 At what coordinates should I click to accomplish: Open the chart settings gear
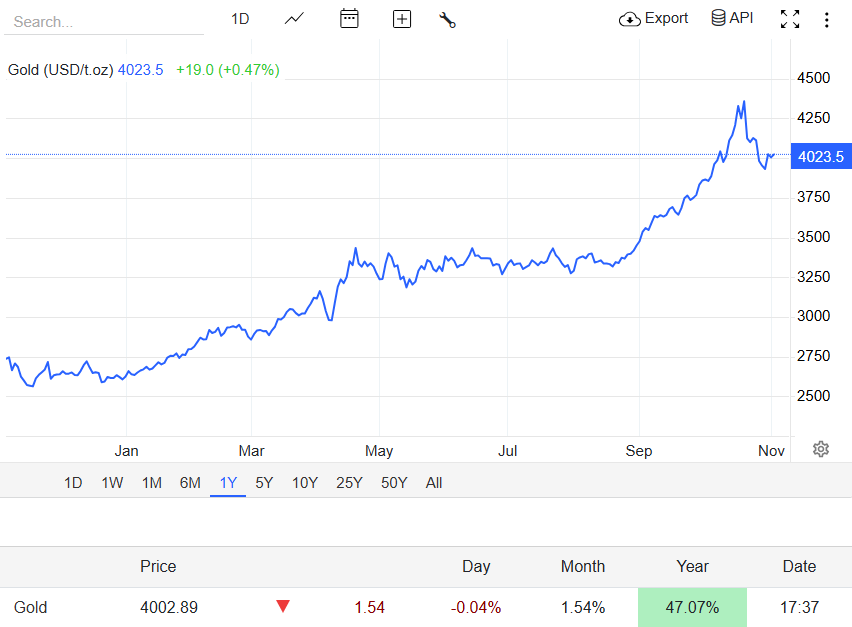point(822,450)
